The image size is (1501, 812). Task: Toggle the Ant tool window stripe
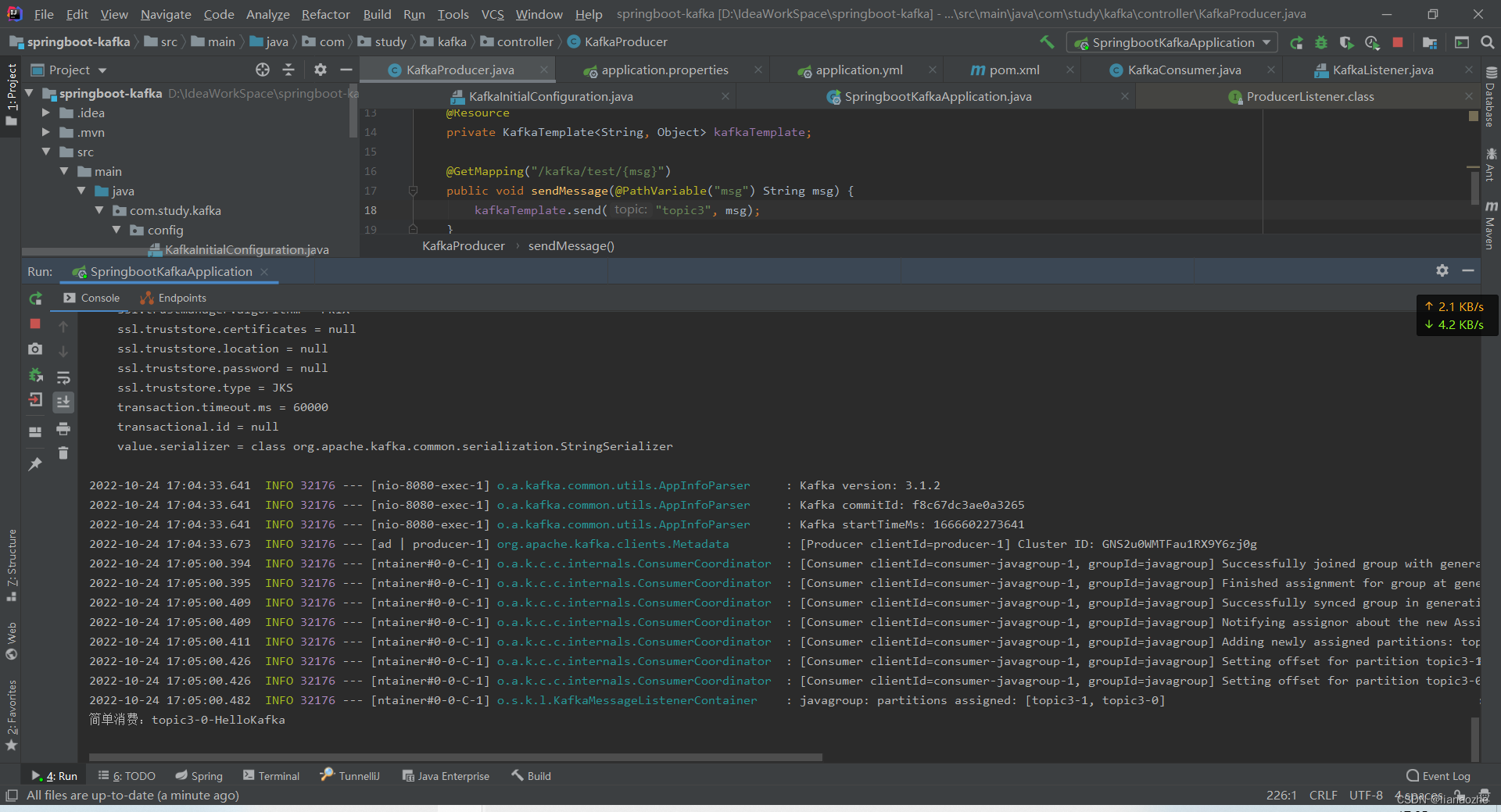point(1490,164)
